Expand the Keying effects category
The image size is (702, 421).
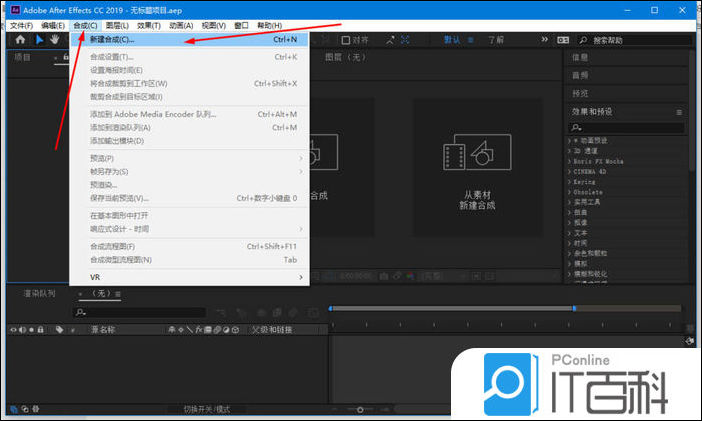point(569,182)
